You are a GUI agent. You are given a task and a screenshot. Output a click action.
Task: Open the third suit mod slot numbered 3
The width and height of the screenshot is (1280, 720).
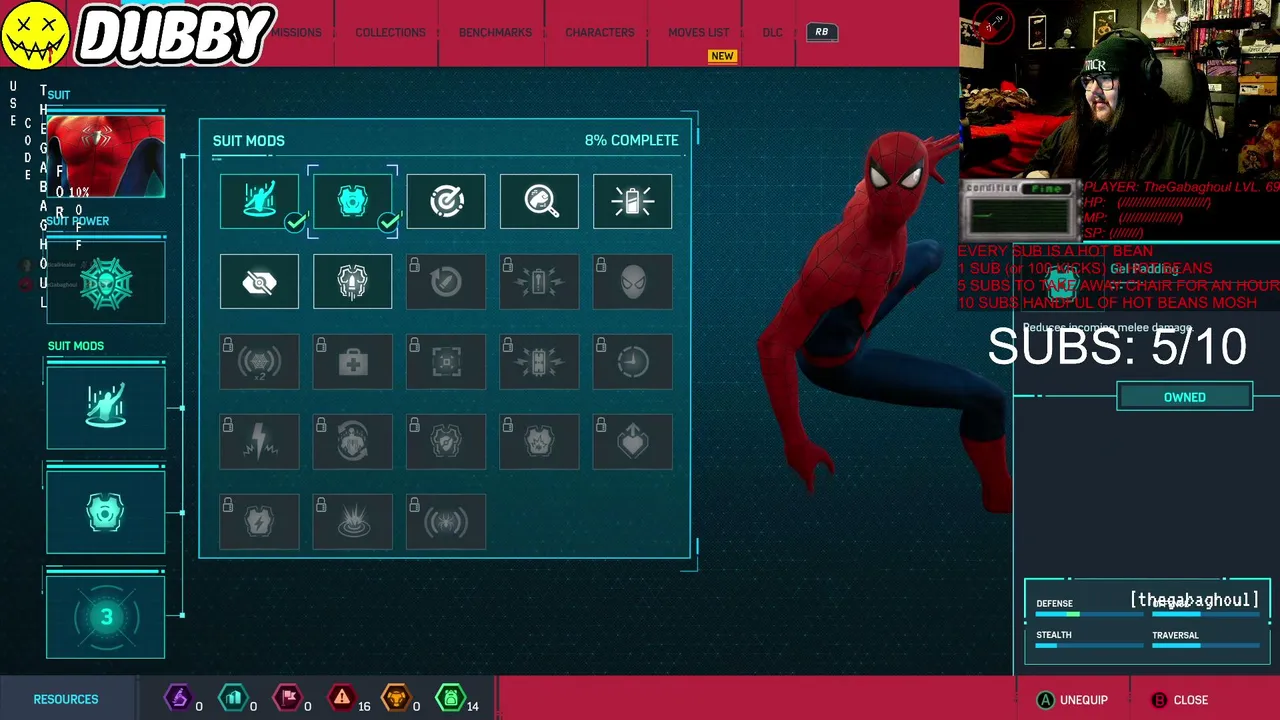pyautogui.click(x=105, y=617)
